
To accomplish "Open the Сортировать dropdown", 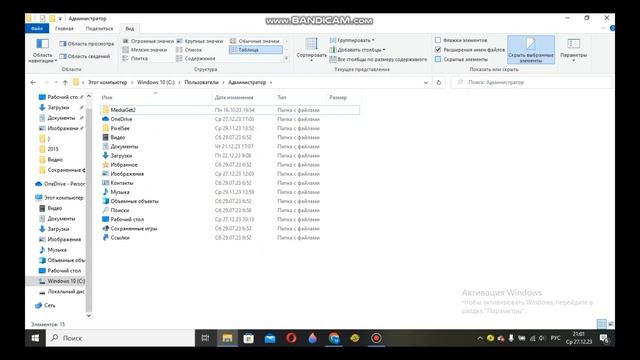I will (311, 50).
